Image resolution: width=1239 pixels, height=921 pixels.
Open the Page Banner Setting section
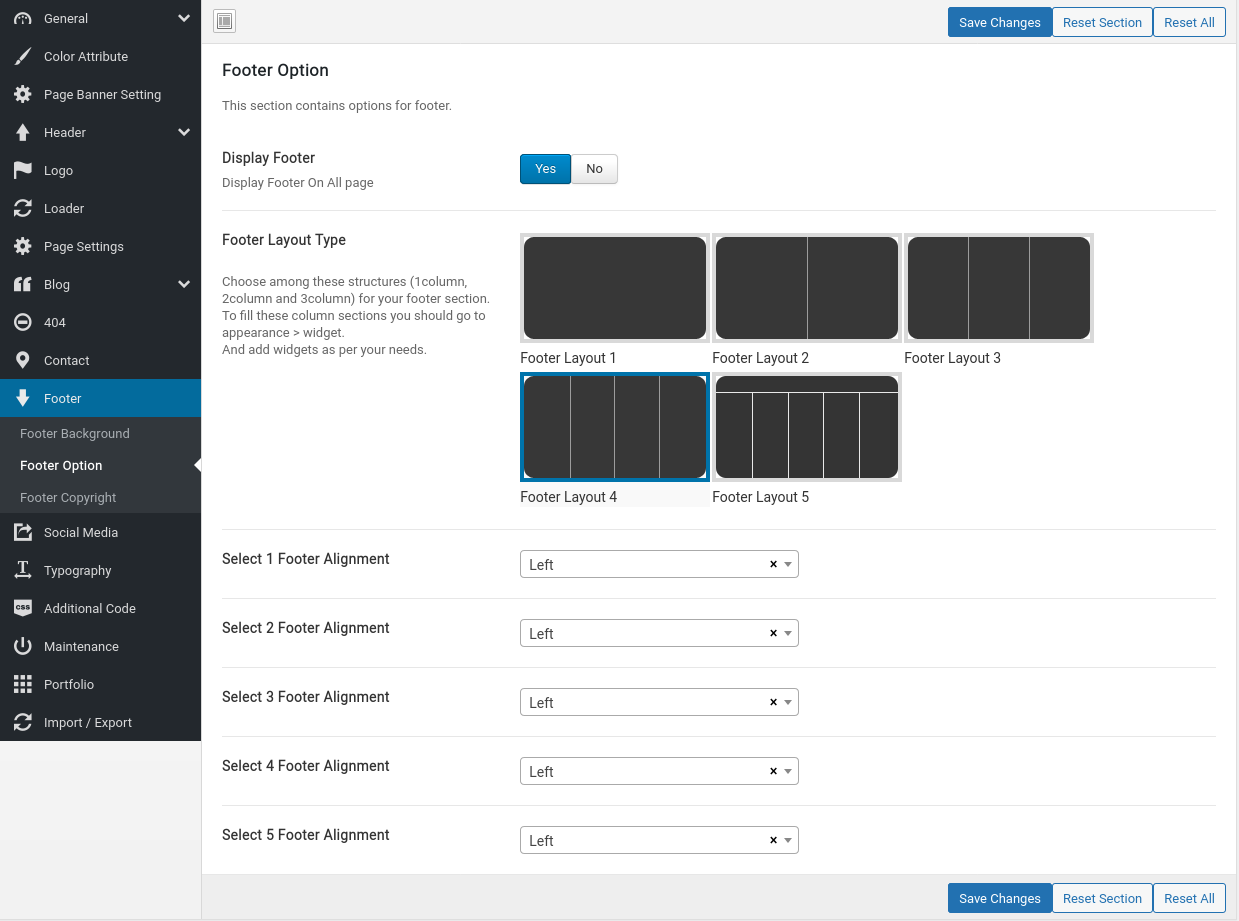coord(100,94)
